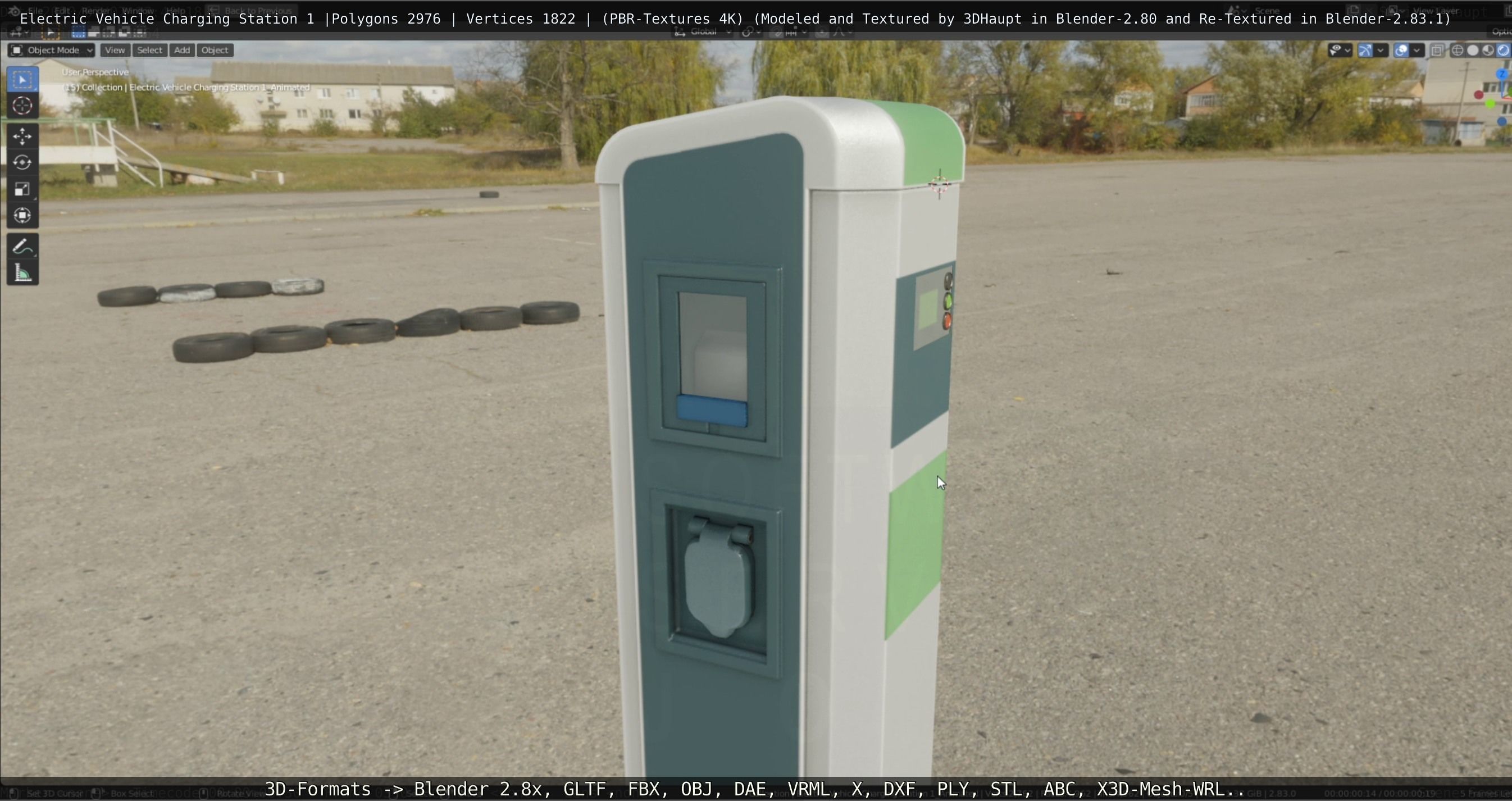The image size is (1512, 801).
Task: Click the blue card slot on station
Action: click(x=712, y=410)
